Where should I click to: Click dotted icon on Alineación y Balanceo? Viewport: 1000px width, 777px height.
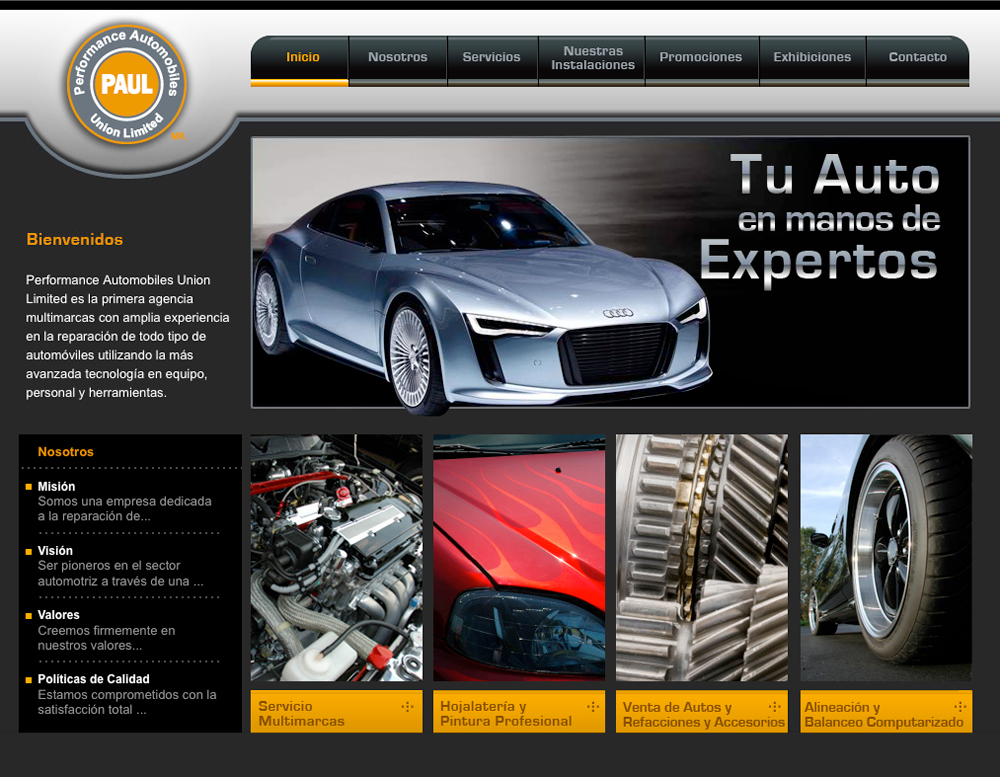pyautogui.click(x=960, y=706)
